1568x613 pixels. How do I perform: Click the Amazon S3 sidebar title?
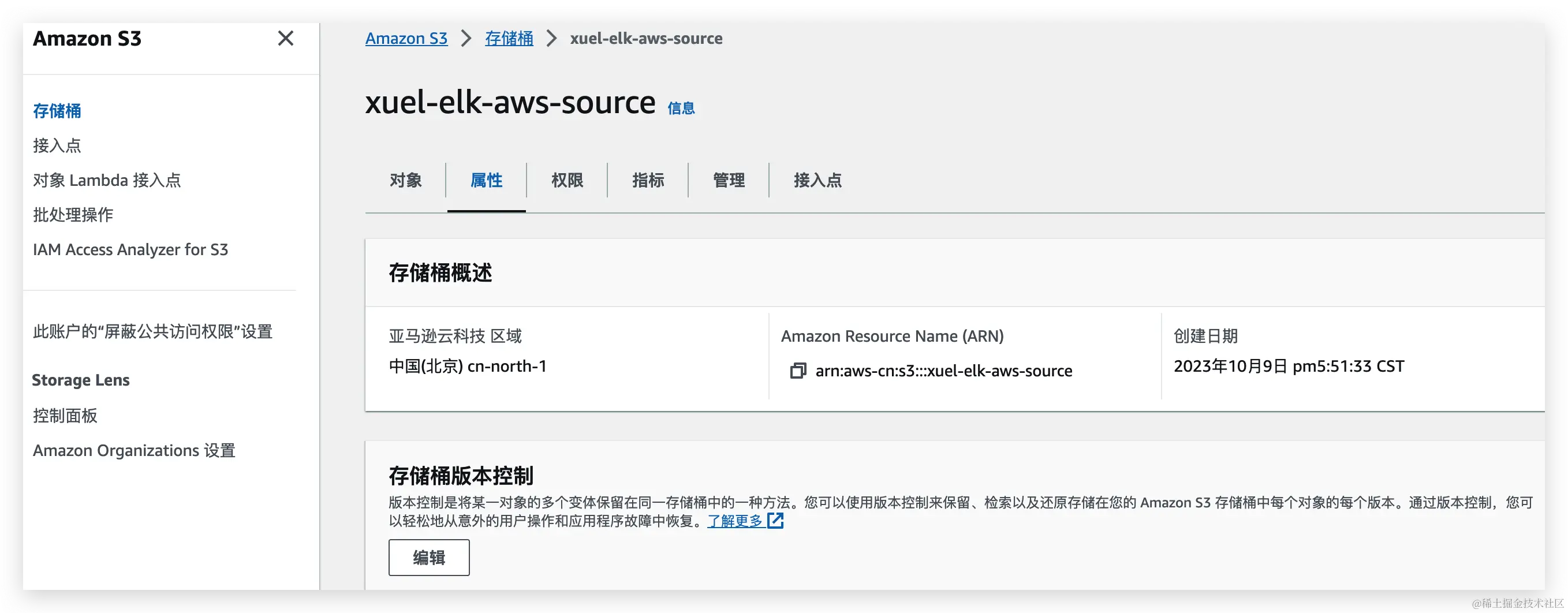point(87,38)
